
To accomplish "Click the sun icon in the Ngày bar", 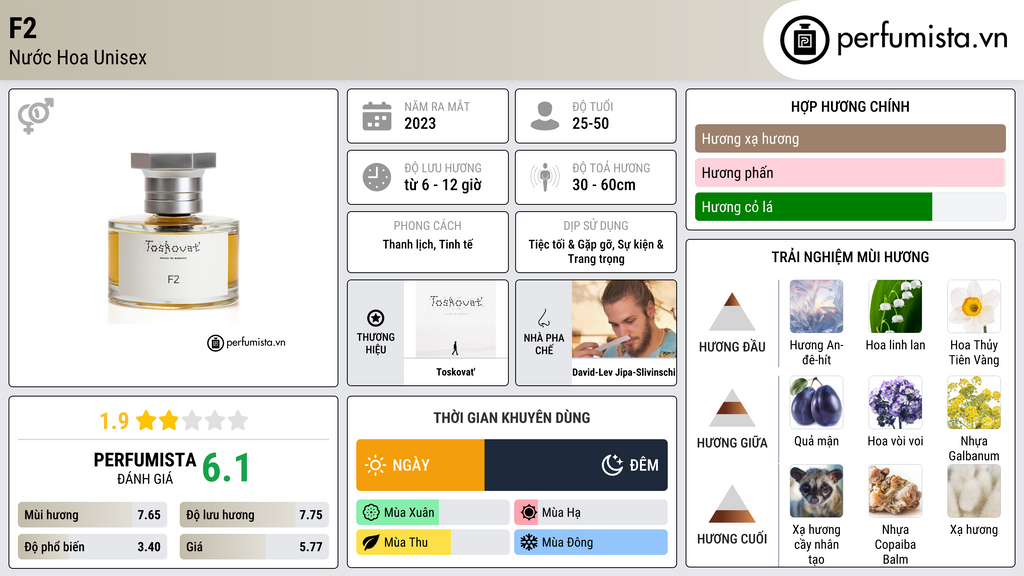I will (x=376, y=465).
